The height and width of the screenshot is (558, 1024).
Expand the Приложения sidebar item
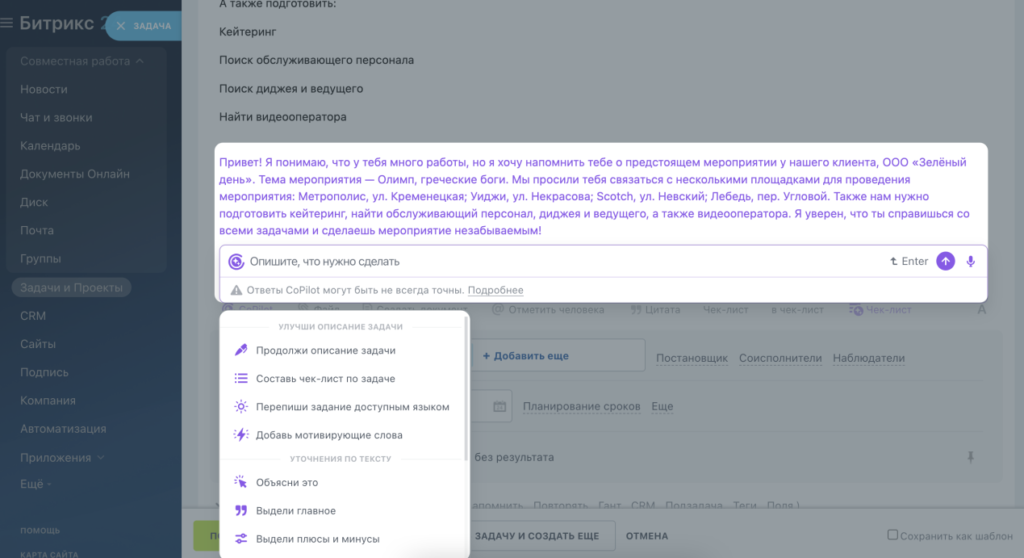click(x=62, y=457)
